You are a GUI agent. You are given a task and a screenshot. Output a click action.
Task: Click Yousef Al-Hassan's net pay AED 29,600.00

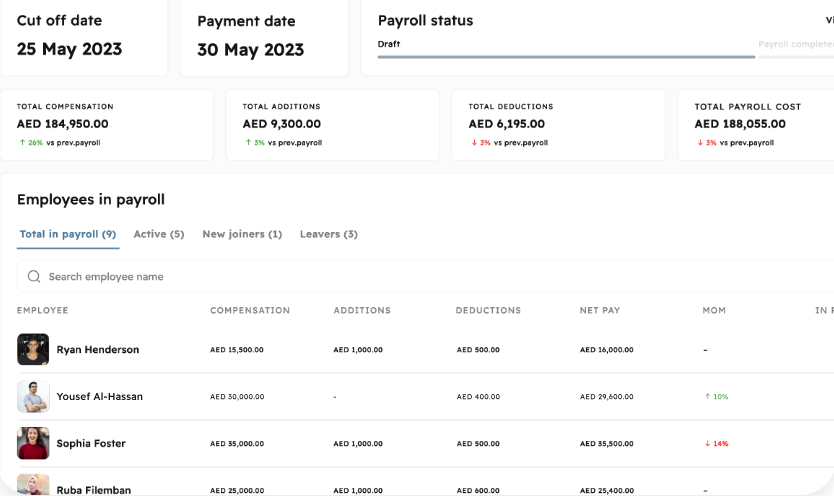click(x=607, y=397)
